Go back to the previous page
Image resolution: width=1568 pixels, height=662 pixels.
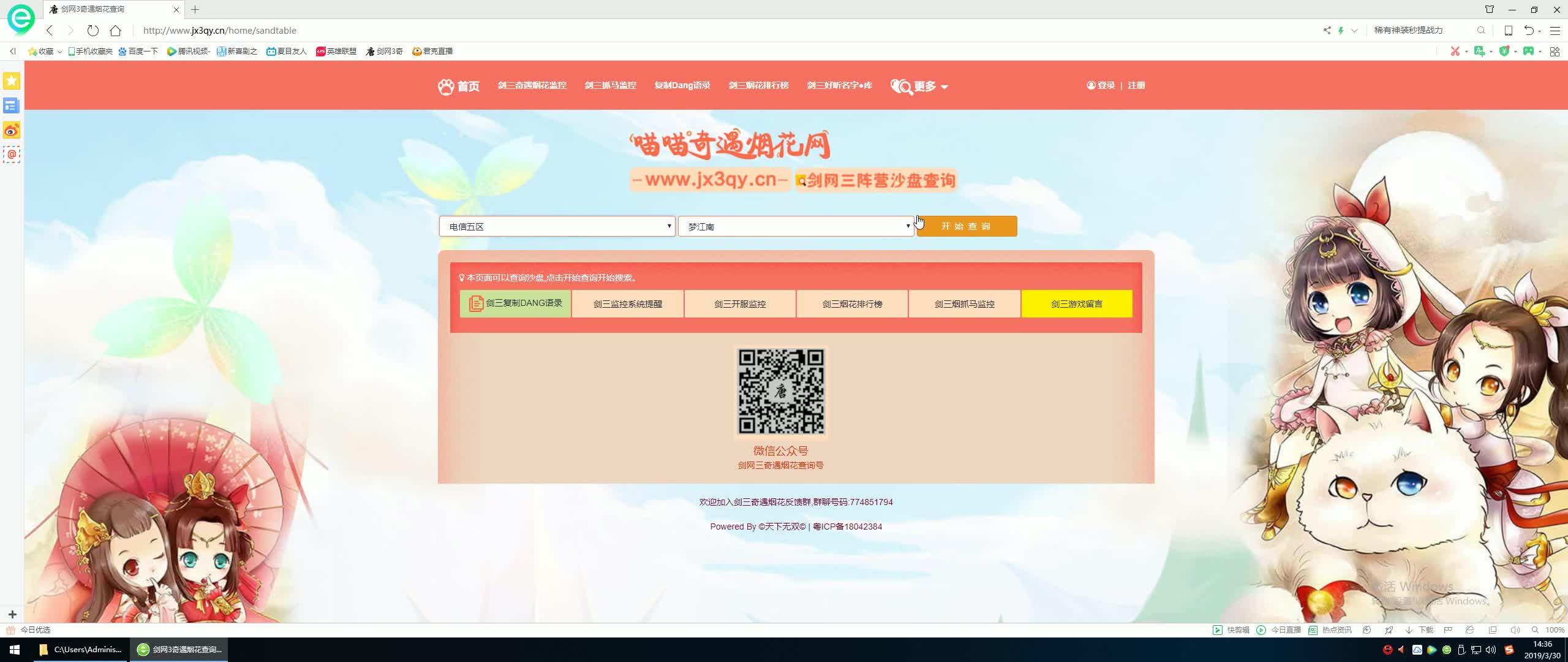[x=50, y=30]
